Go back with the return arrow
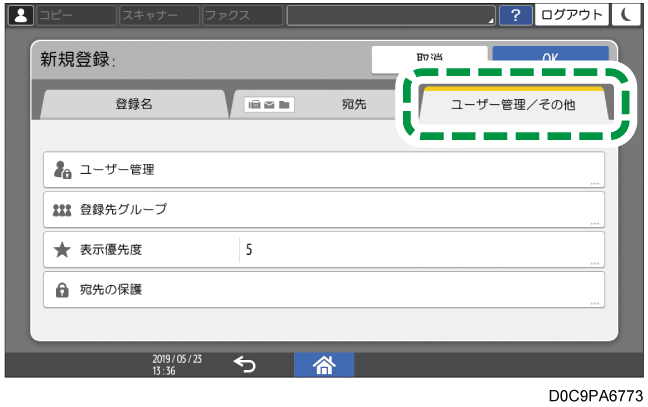 [245, 364]
